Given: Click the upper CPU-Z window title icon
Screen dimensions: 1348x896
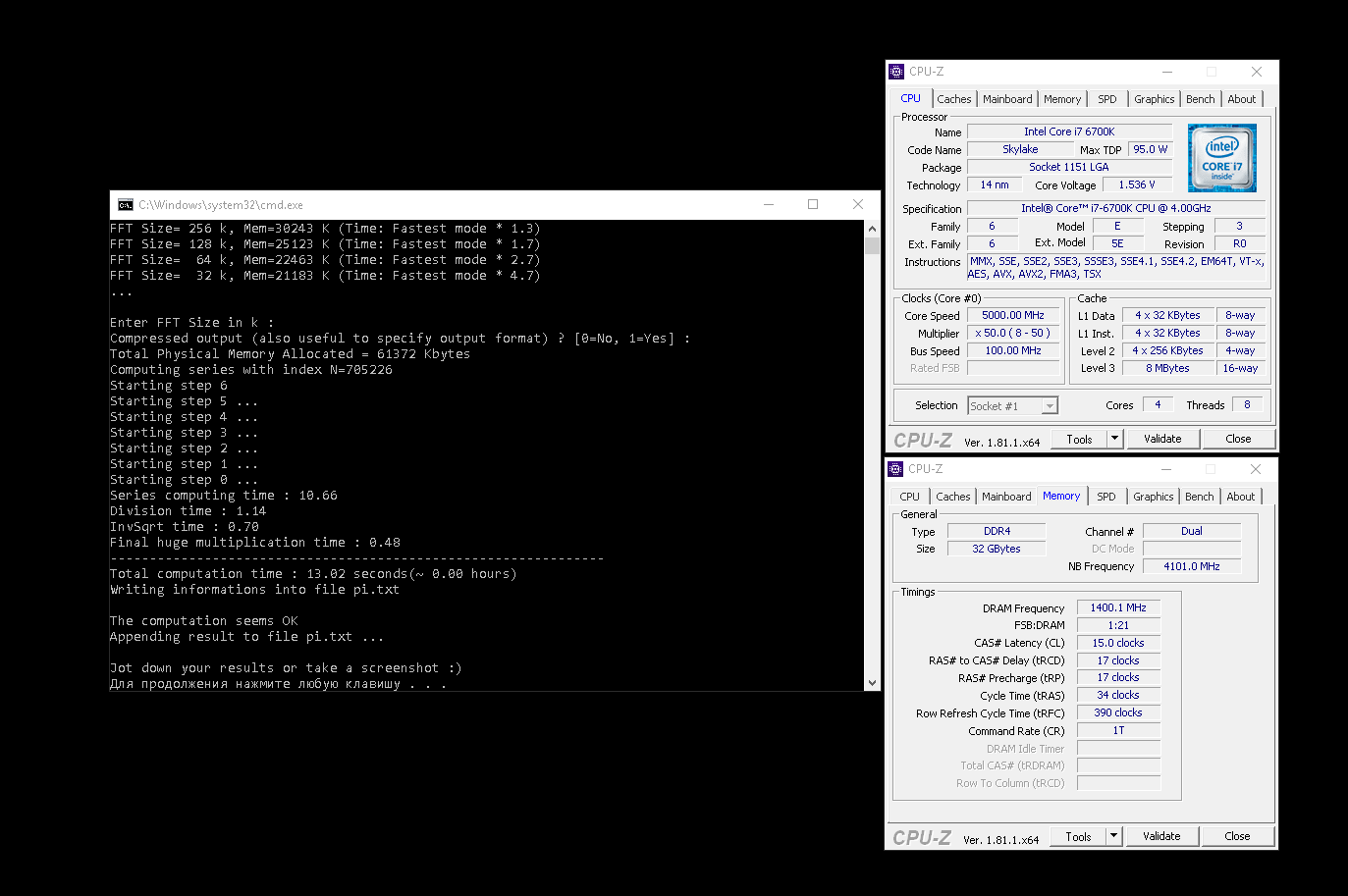Looking at the screenshot, I should tap(895, 72).
